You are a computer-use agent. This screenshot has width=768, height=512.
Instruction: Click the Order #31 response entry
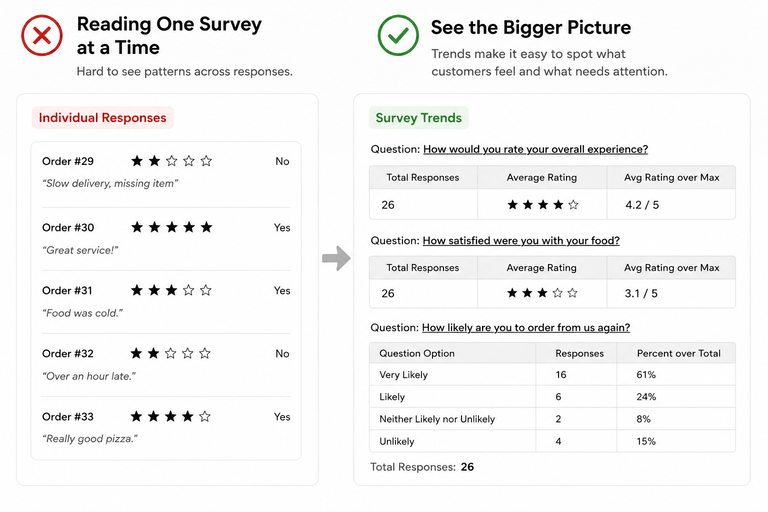(x=166, y=301)
